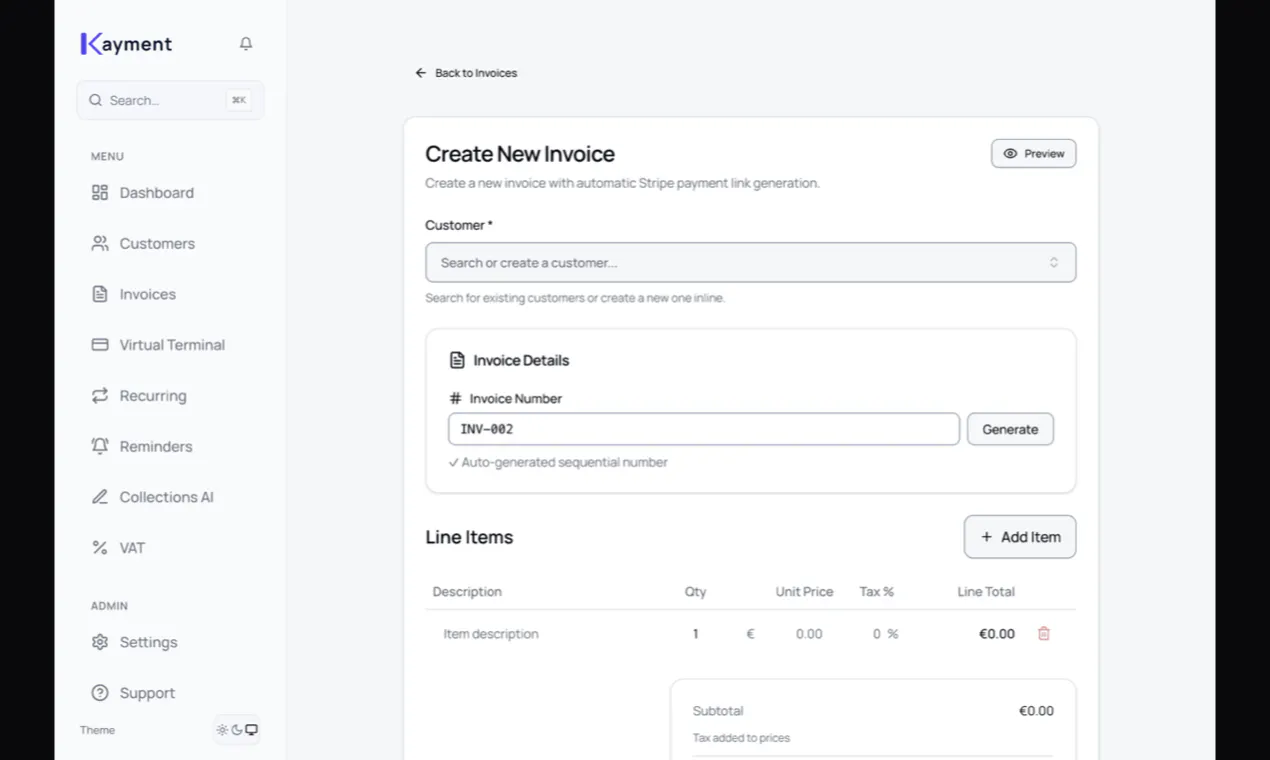Switch to dark theme moon icon
Image resolution: width=1270 pixels, height=760 pixels.
pos(237,730)
